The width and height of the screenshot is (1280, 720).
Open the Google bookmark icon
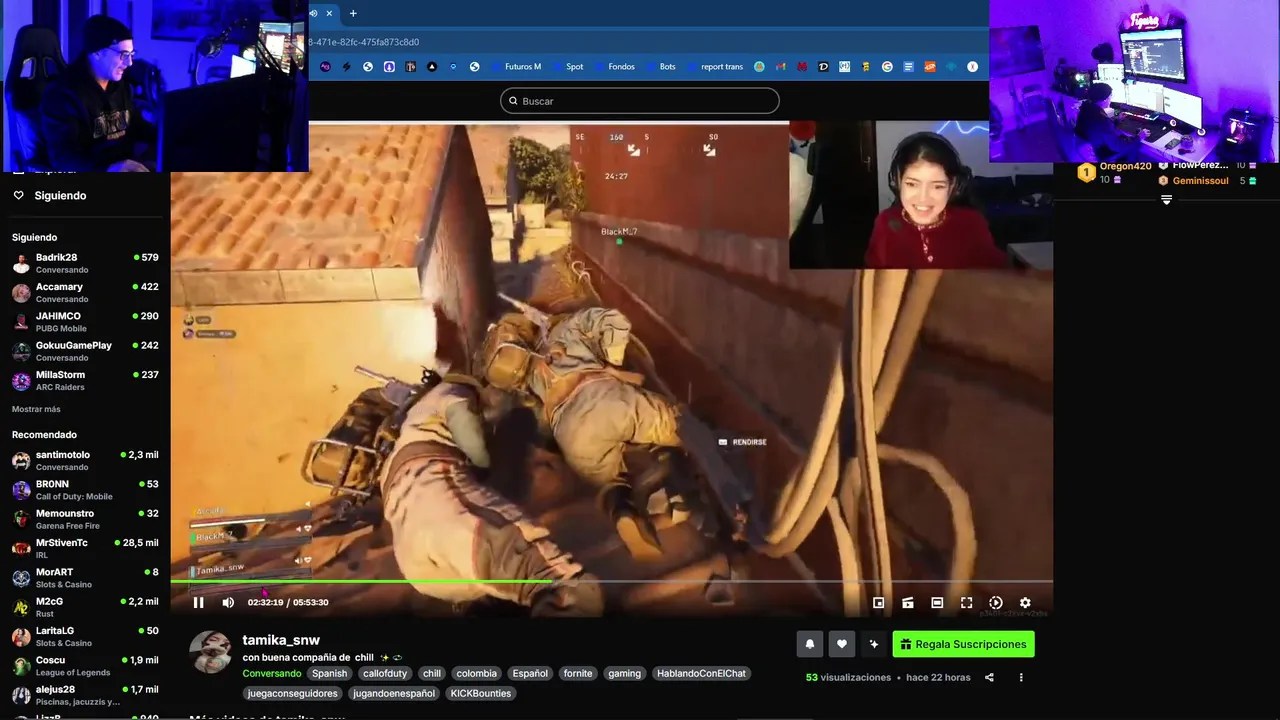(887, 67)
